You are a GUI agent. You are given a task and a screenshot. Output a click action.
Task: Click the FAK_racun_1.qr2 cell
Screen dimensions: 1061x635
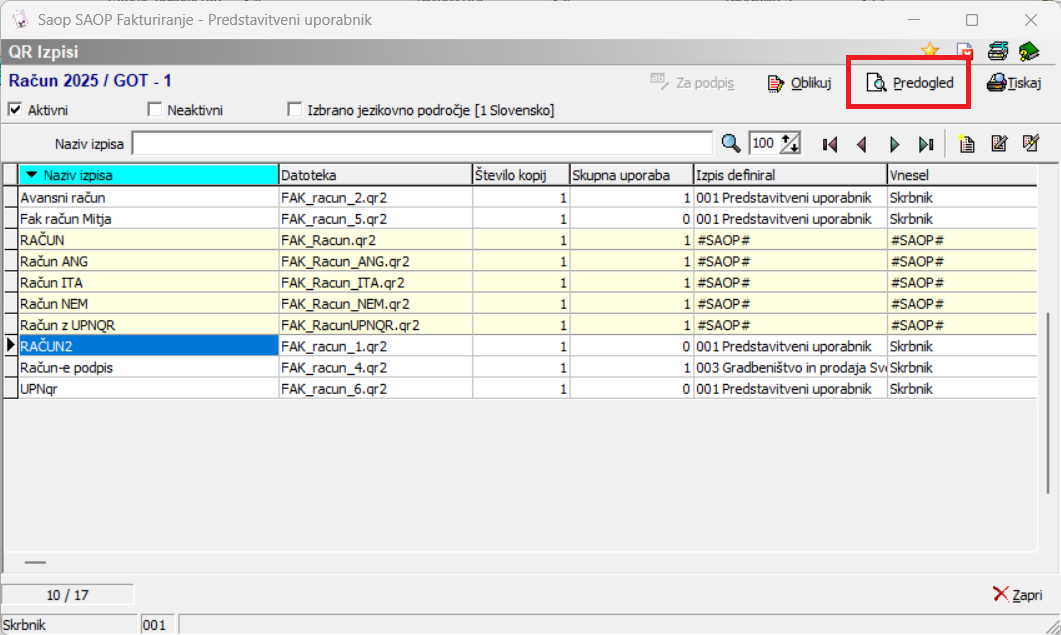click(x=376, y=346)
